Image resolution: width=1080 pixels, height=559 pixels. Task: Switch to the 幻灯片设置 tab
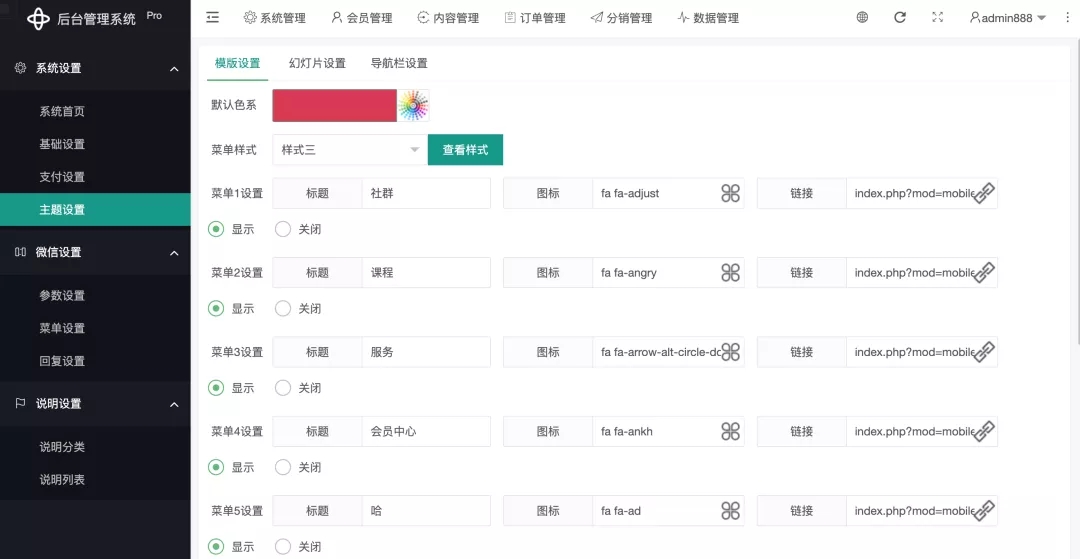pos(317,63)
